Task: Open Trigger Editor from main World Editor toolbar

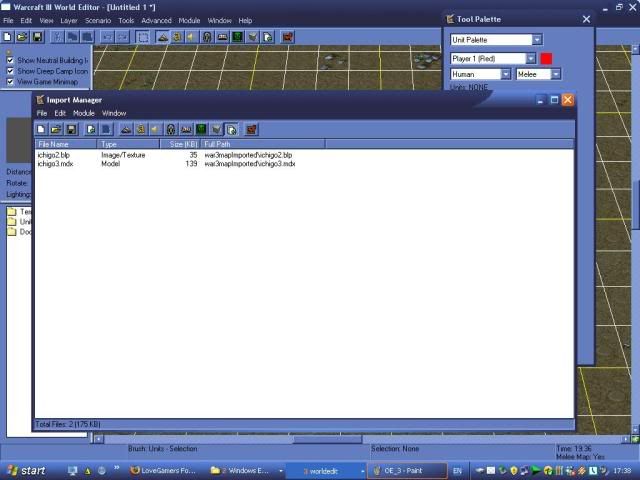Action: pyautogui.click(x=177, y=37)
